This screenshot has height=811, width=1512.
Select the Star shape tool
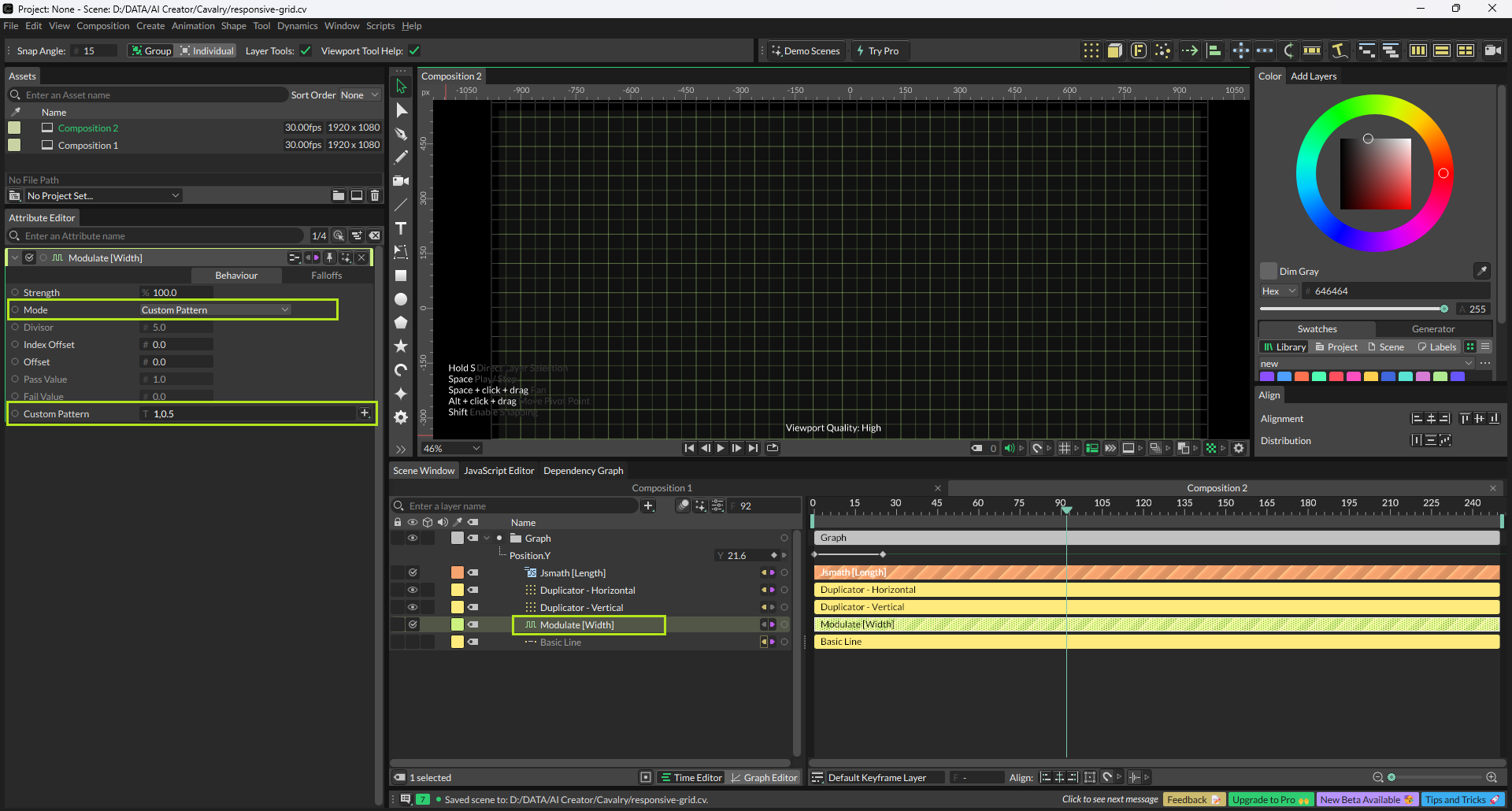coord(401,346)
